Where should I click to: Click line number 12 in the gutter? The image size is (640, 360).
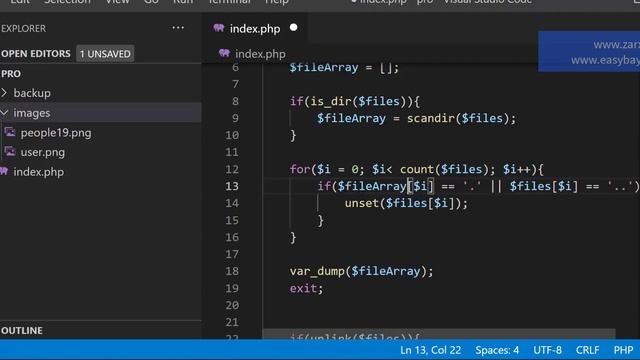pos(232,169)
